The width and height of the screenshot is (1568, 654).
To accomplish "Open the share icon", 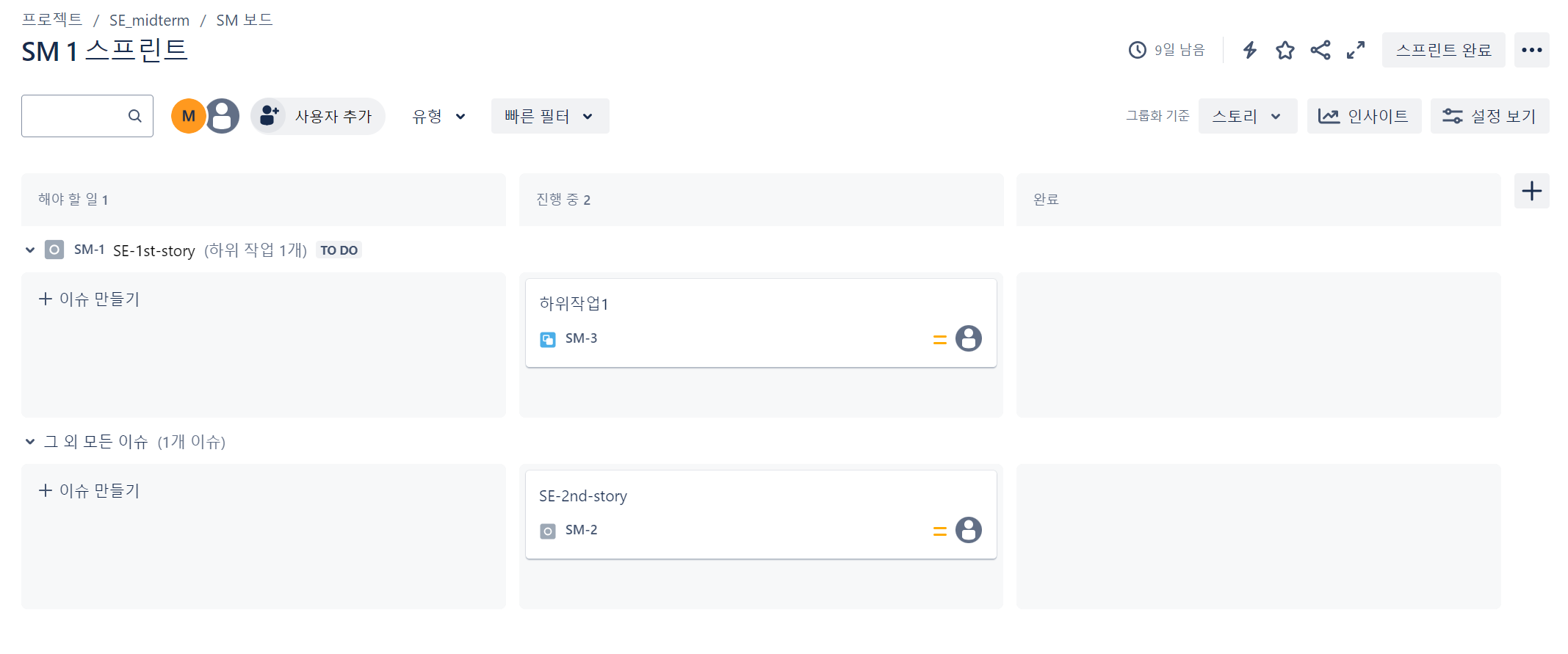I will coord(1320,50).
